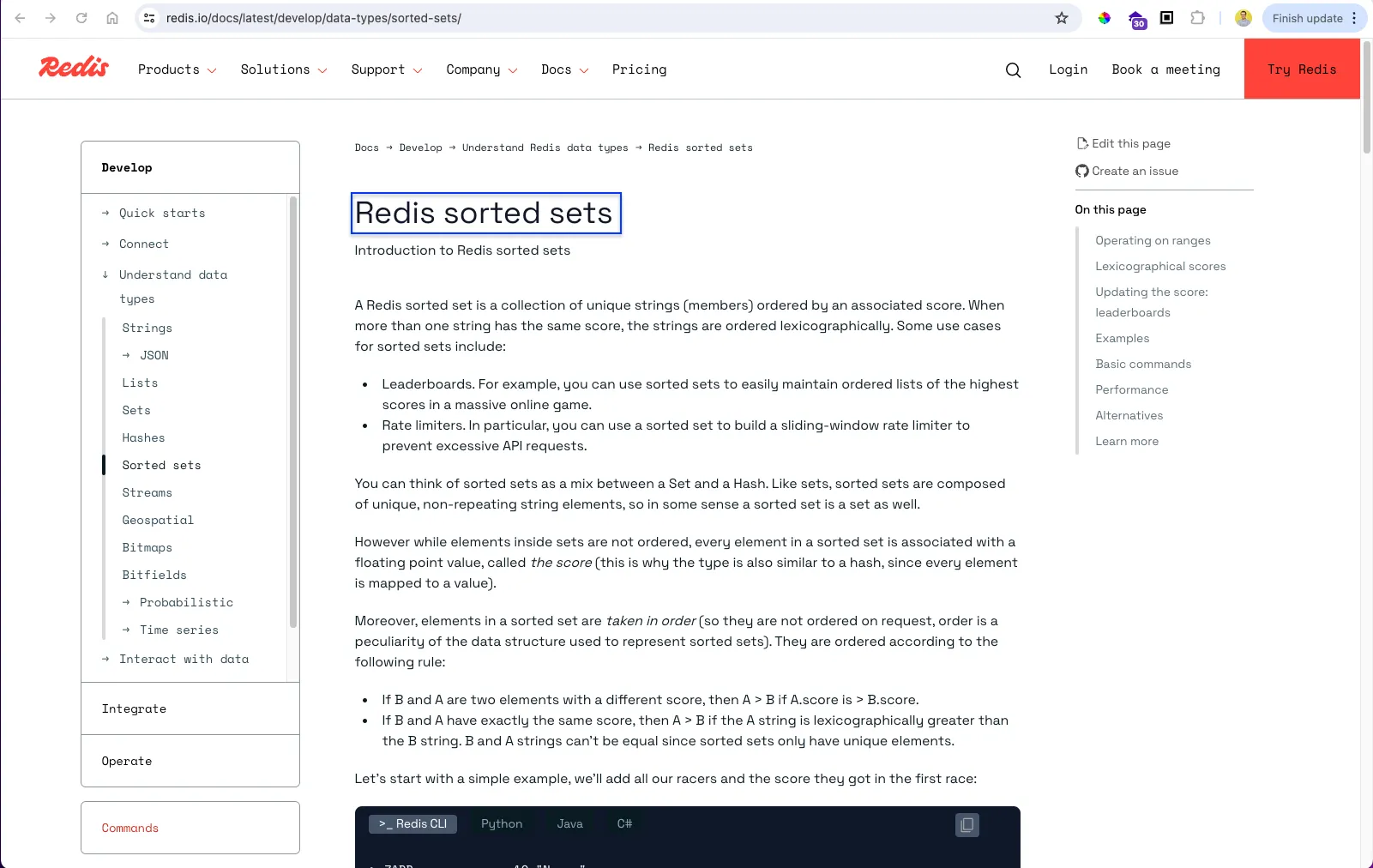Open the colorful wheel extension icon
The width and height of the screenshot is (1373, 868).
(x=1105, y=18)
